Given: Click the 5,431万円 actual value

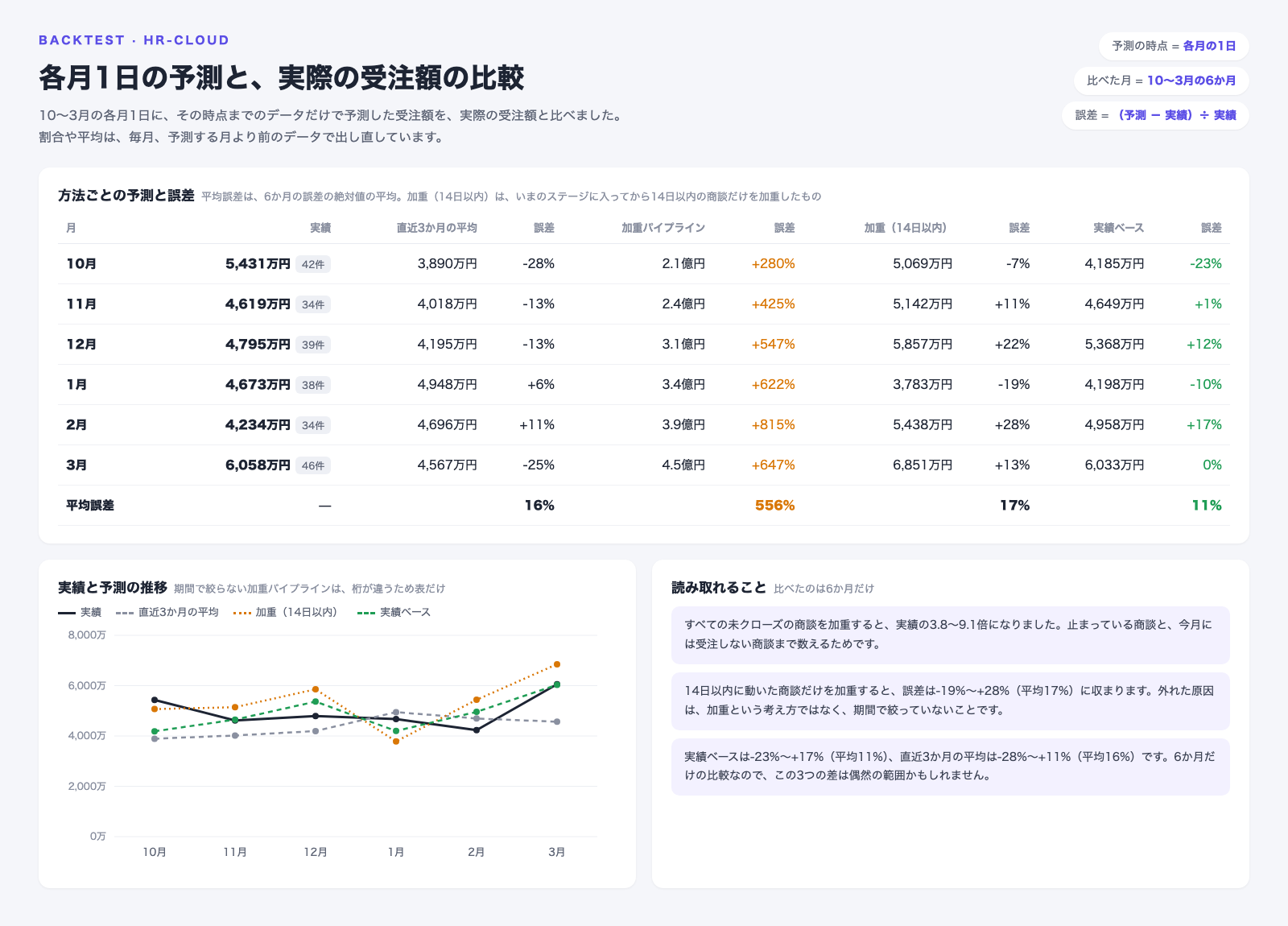Looking at the screenshot, I should click(x=258, y=264).
